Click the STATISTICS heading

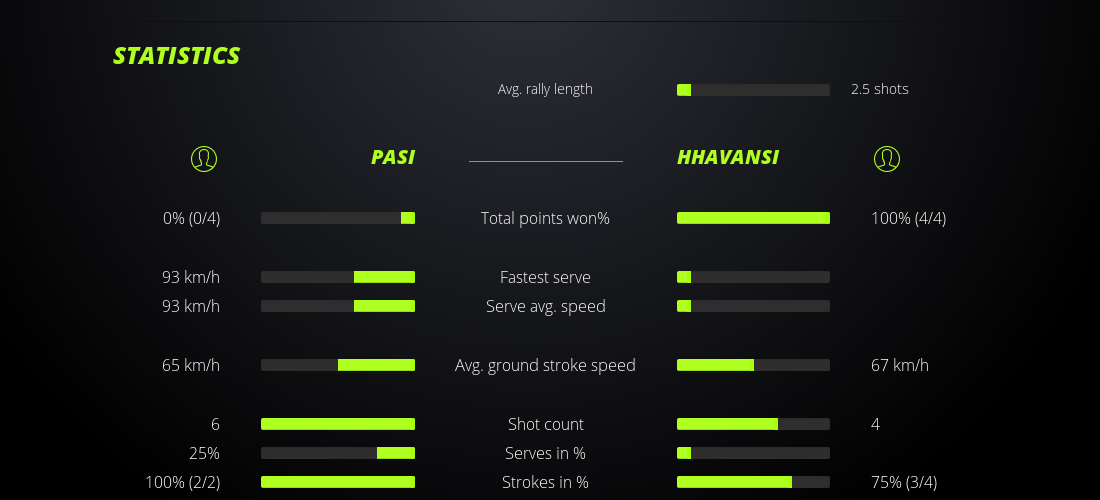tap(177, 56)
